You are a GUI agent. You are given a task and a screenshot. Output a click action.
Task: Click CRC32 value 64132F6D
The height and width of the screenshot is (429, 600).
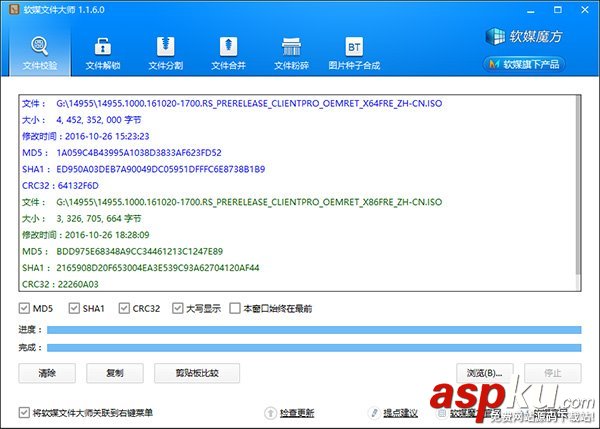pyautogui.click(x=78, y=186)
